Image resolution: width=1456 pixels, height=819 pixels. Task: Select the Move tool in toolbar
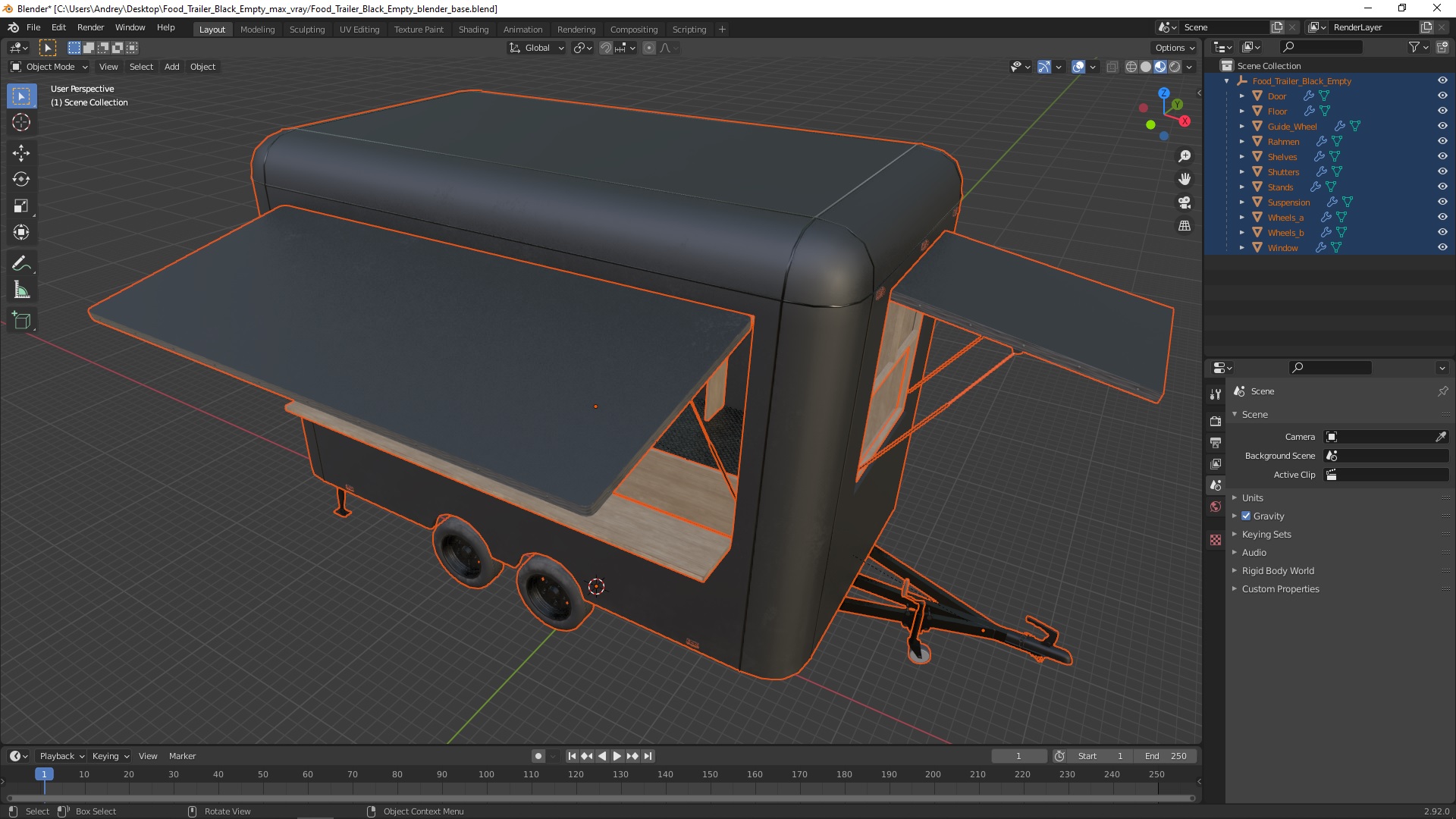click(x=21, y=153)
